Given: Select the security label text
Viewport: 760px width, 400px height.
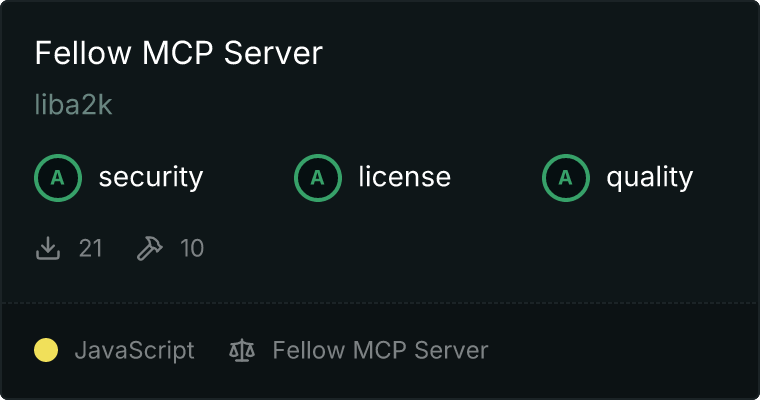Looking at the screenshot, I should 151,177.
